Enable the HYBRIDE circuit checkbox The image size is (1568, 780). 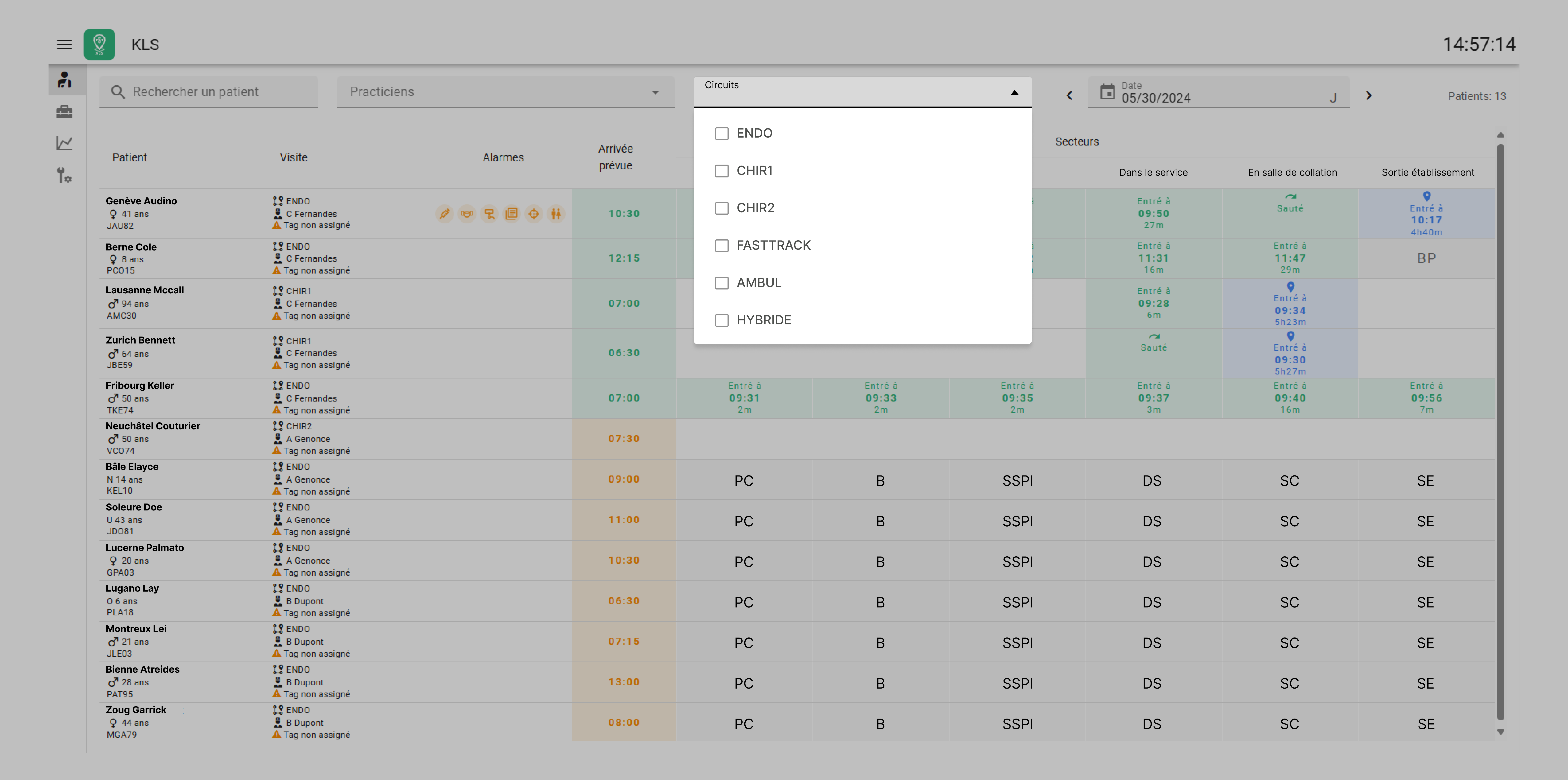(x=722, y=320)
